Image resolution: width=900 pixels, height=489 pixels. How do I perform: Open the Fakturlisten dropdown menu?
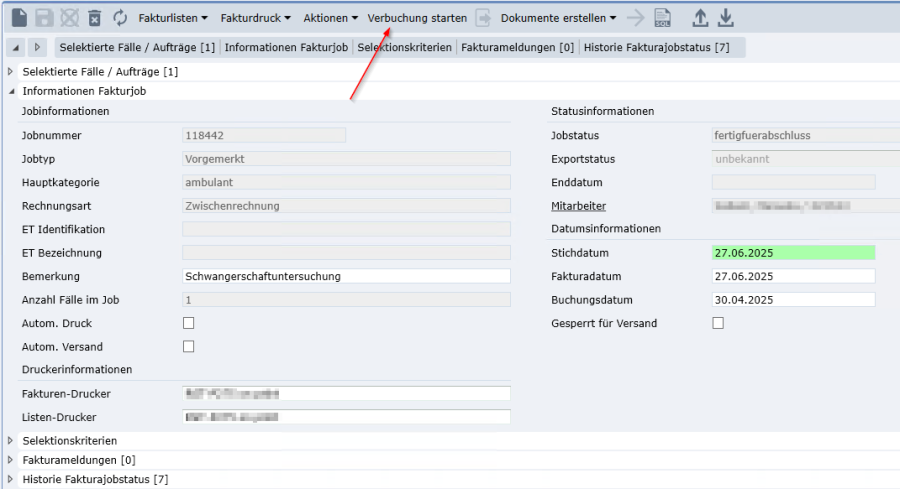click(x=173, y=18)
